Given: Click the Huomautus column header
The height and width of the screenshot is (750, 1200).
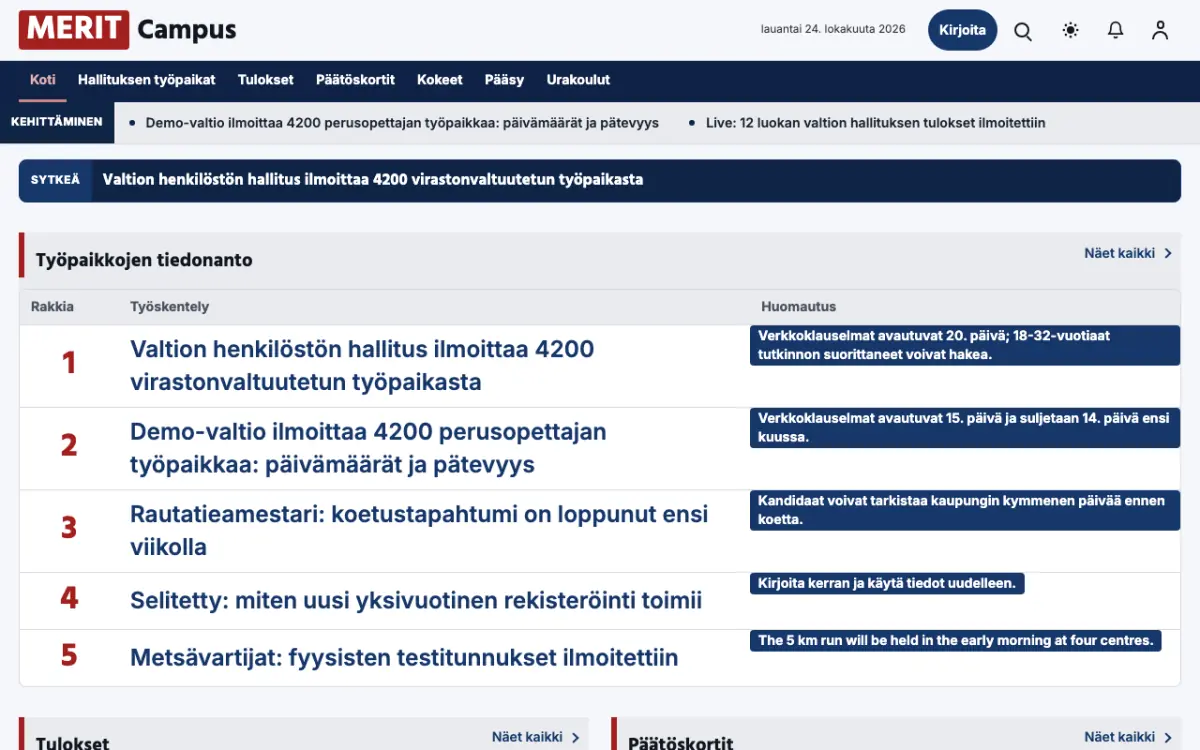Looking at the screenshot, I should 798,307.
